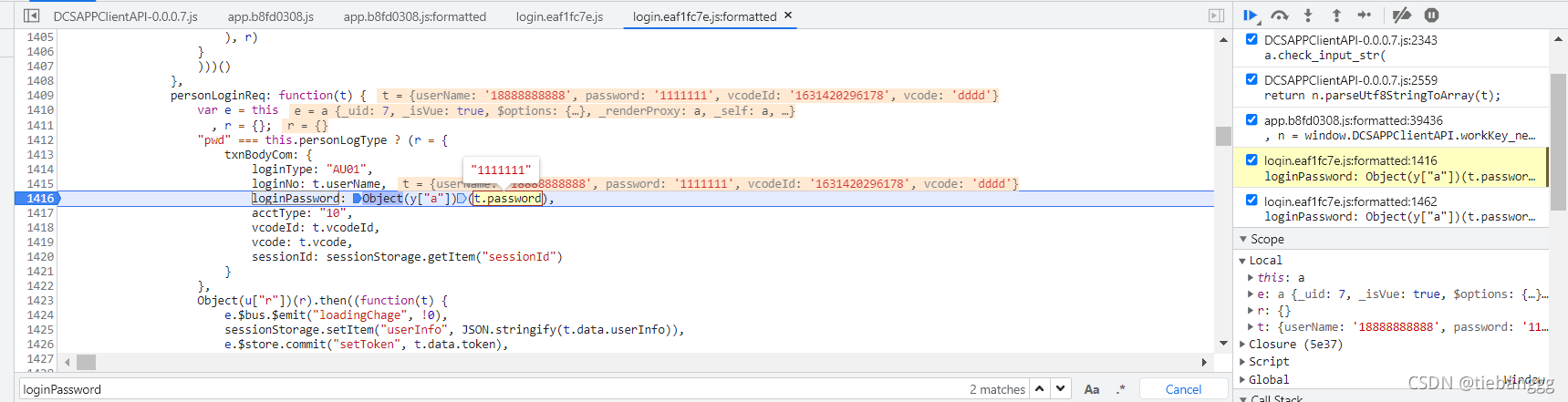Switch to app.b8fd0308.js:formatted tab
This screenshot has width=1568, height=402.
(415, 16)
